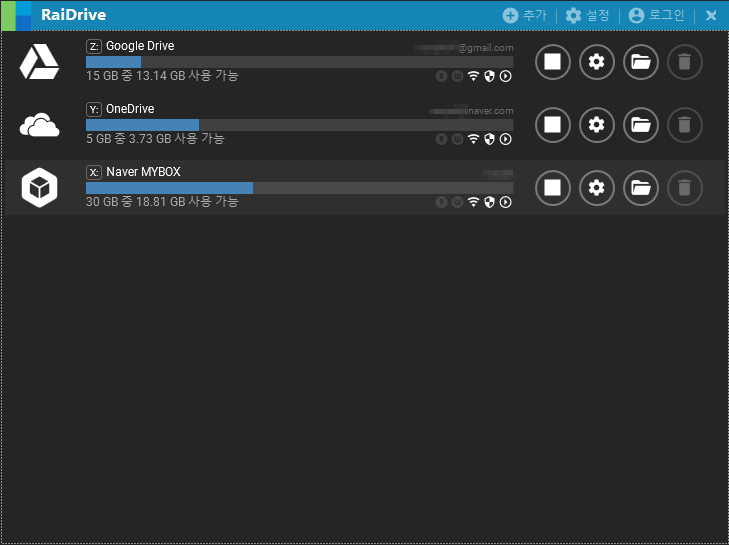Screen dimensions: 729x545
Task: Select the "OneDrive" name label
Action: (130, 109)
